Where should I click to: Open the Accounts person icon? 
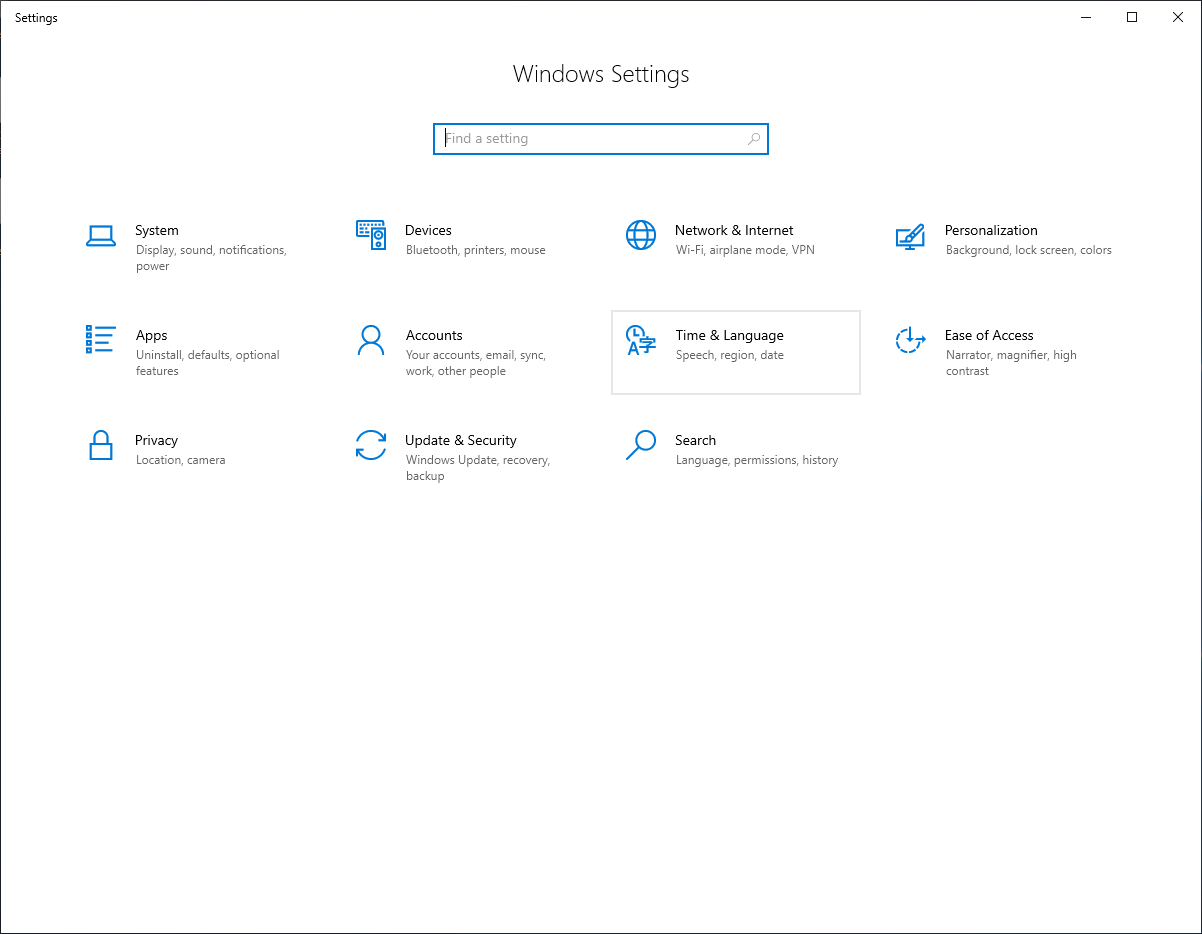click(x=371, y=340)
